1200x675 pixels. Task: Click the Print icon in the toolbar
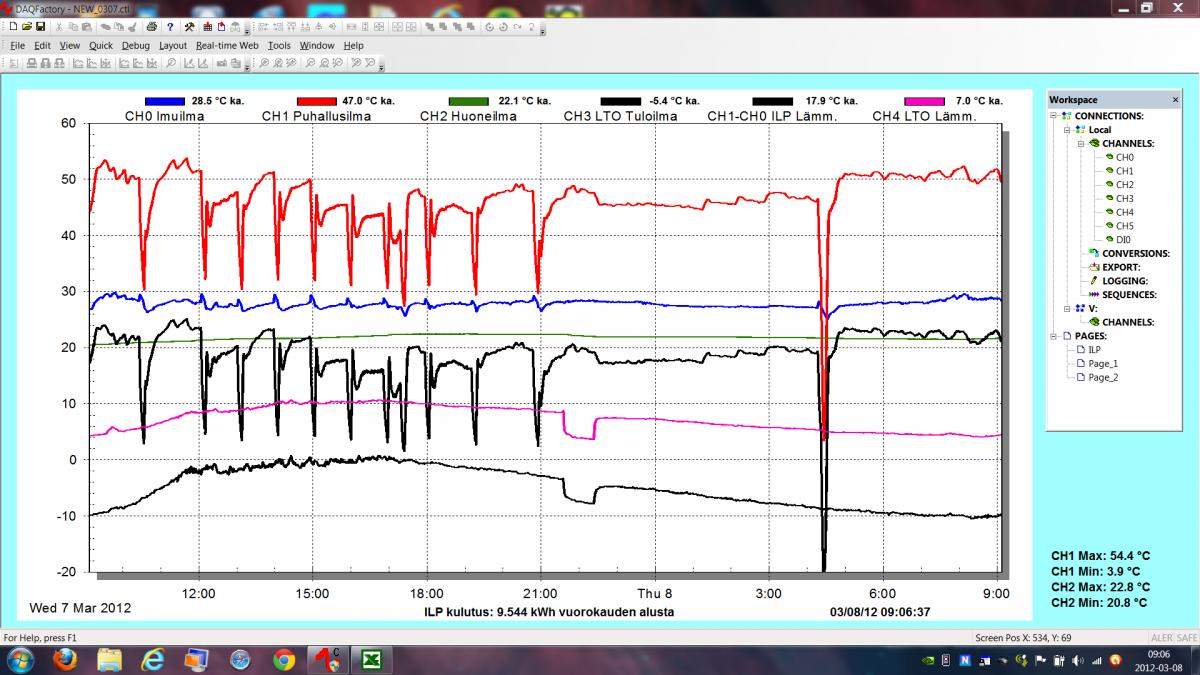pos(151,27)
